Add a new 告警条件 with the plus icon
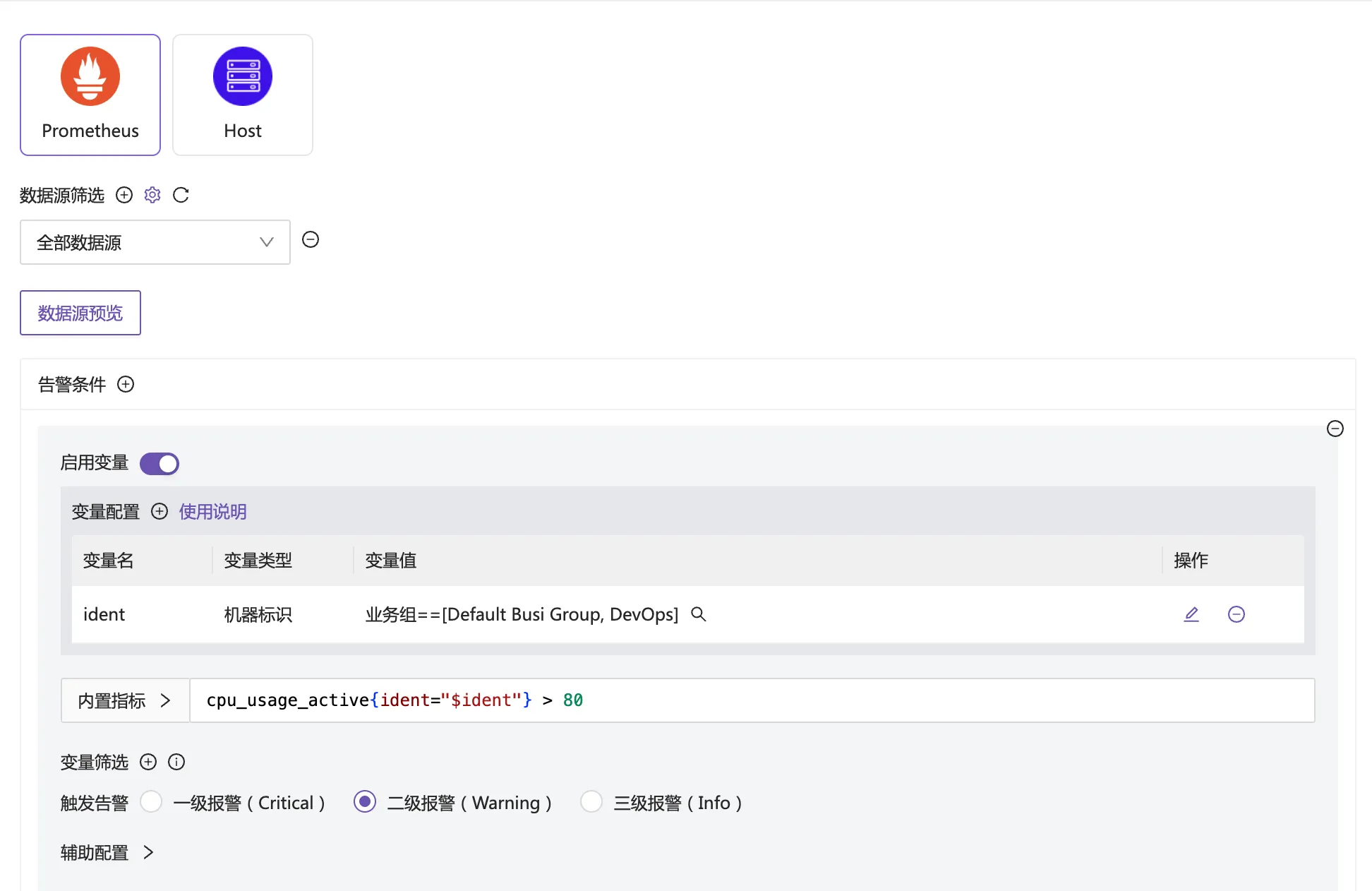This screenshot has width=1372, height=891. pos(126,384)
